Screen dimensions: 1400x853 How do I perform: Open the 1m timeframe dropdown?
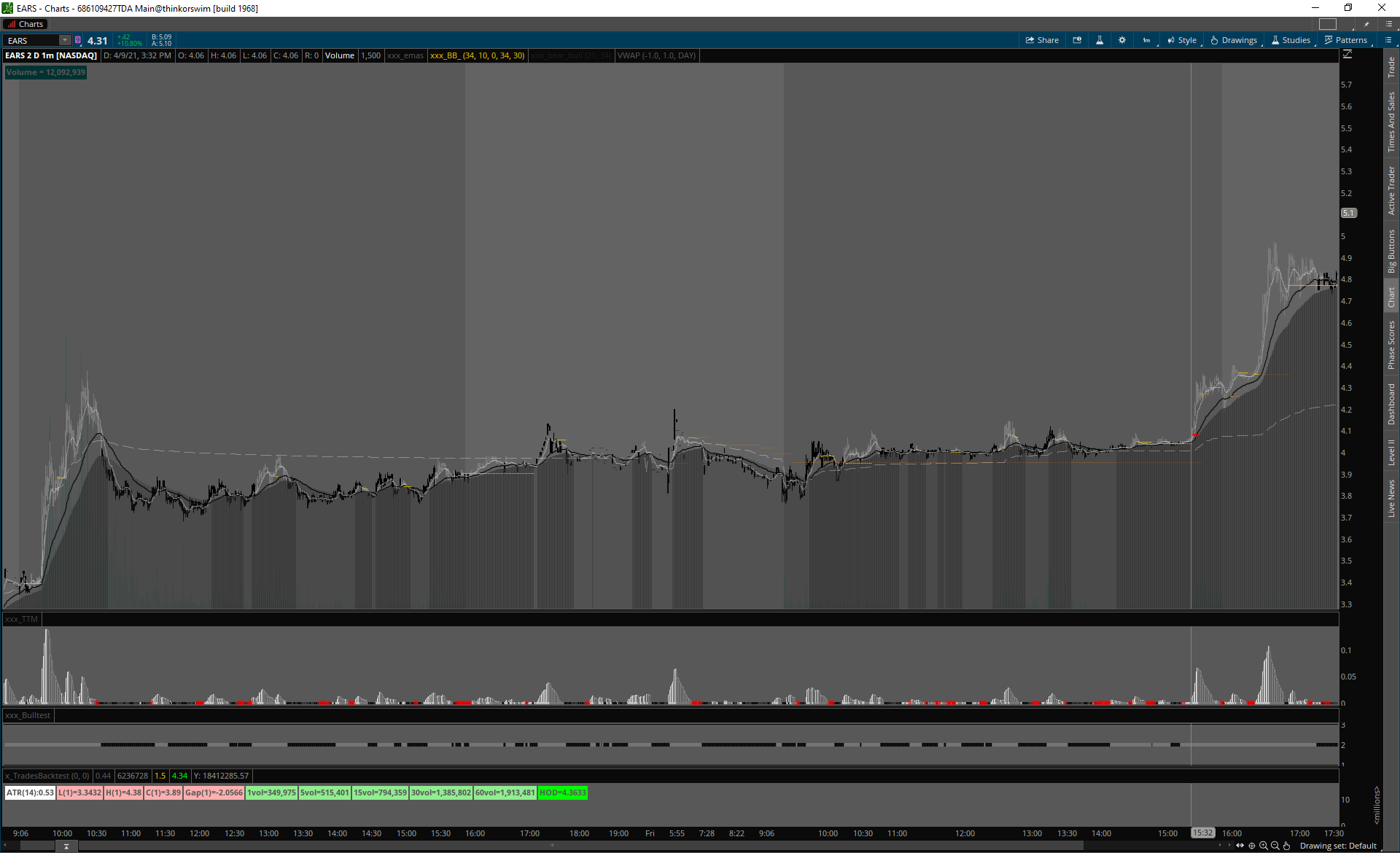[1147, 40]
